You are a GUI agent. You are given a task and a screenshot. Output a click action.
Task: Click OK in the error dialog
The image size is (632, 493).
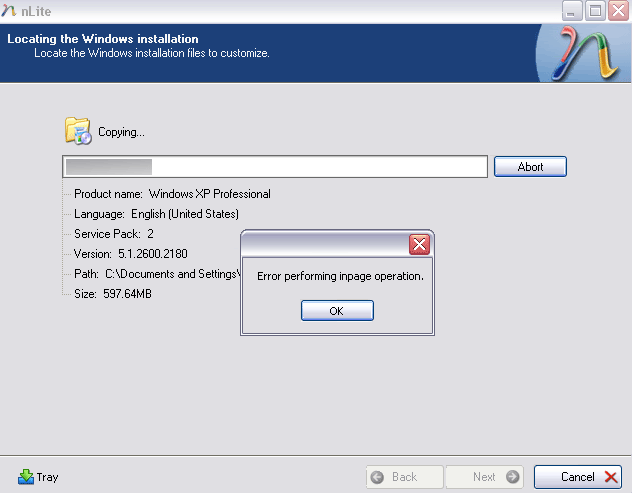pos(337,310)
